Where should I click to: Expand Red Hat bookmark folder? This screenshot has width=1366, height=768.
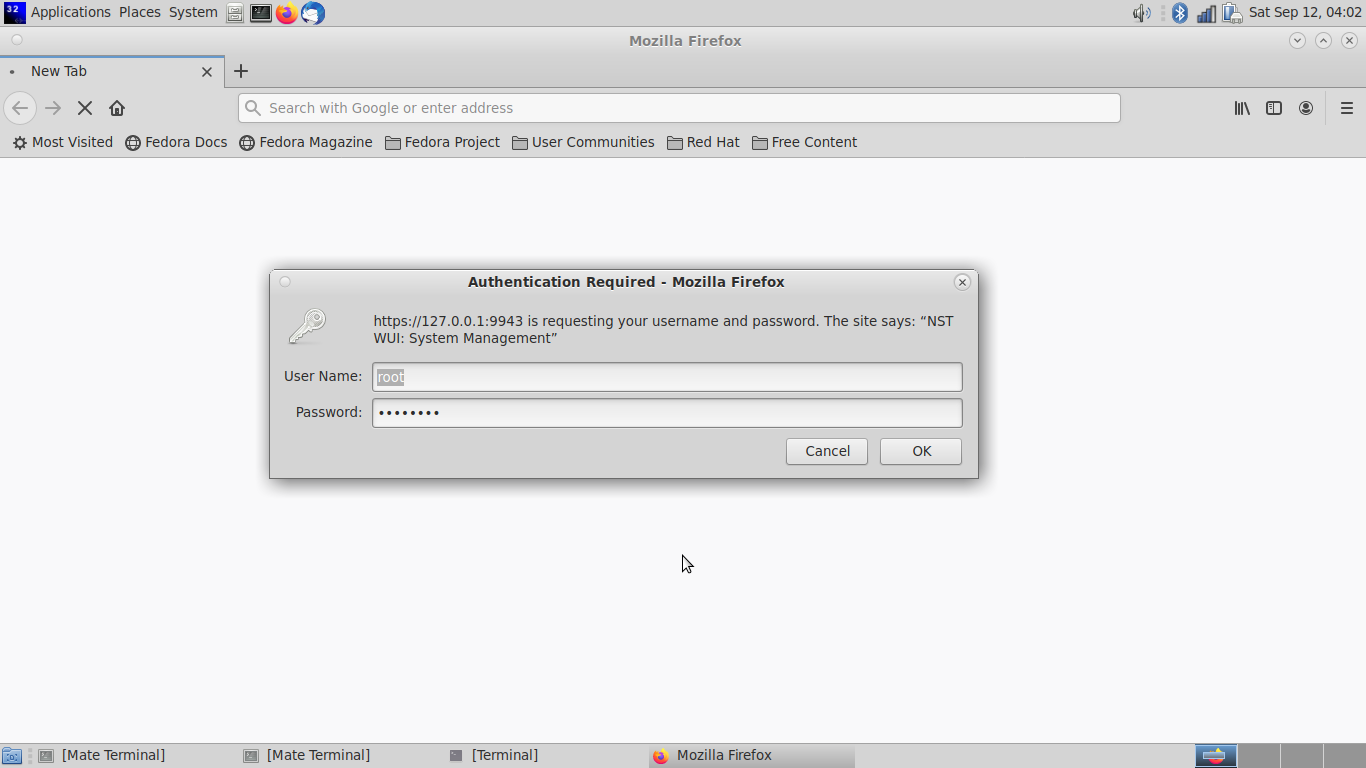tap(703, 142)
